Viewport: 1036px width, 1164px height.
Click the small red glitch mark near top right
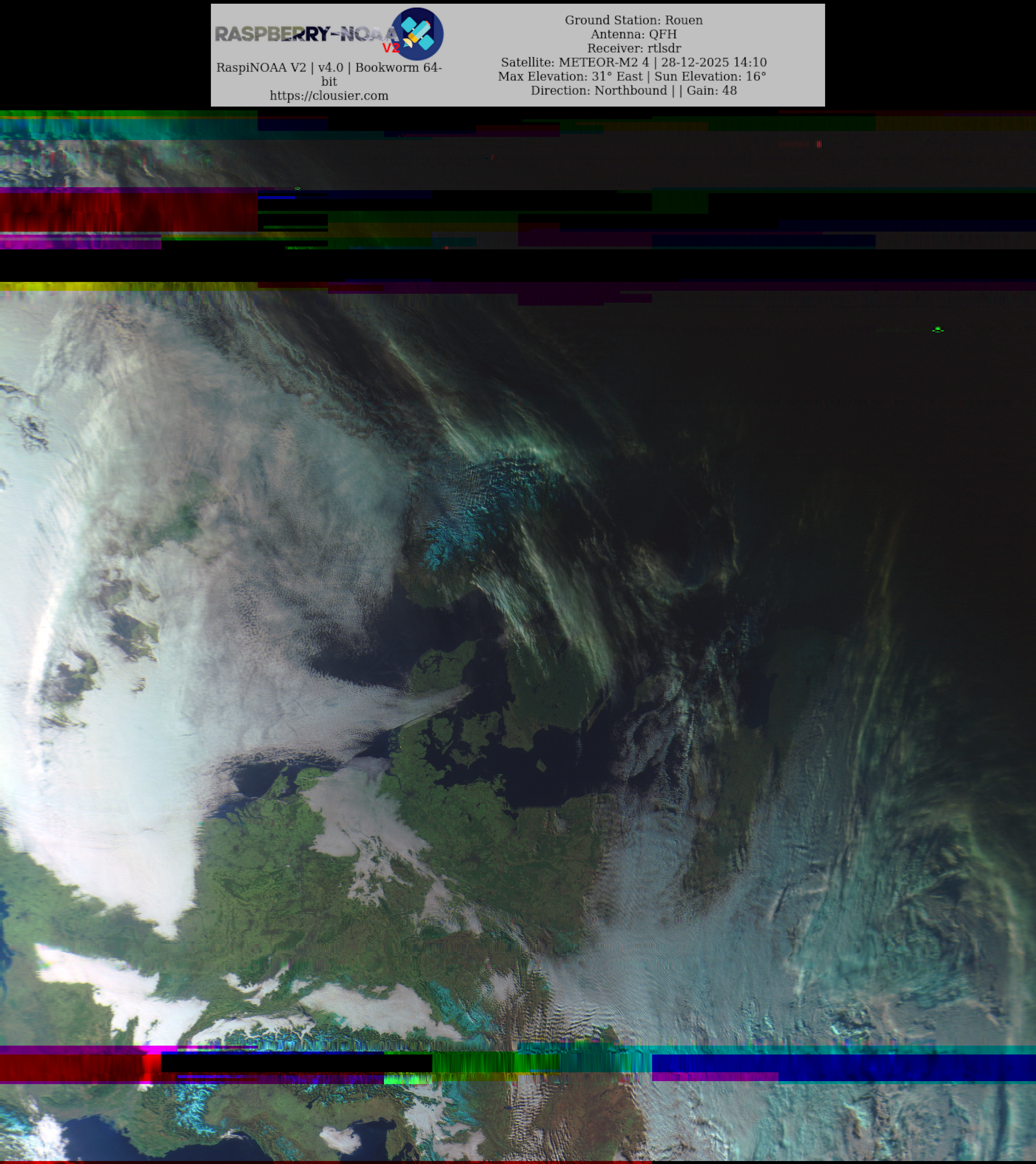(818, 144)
